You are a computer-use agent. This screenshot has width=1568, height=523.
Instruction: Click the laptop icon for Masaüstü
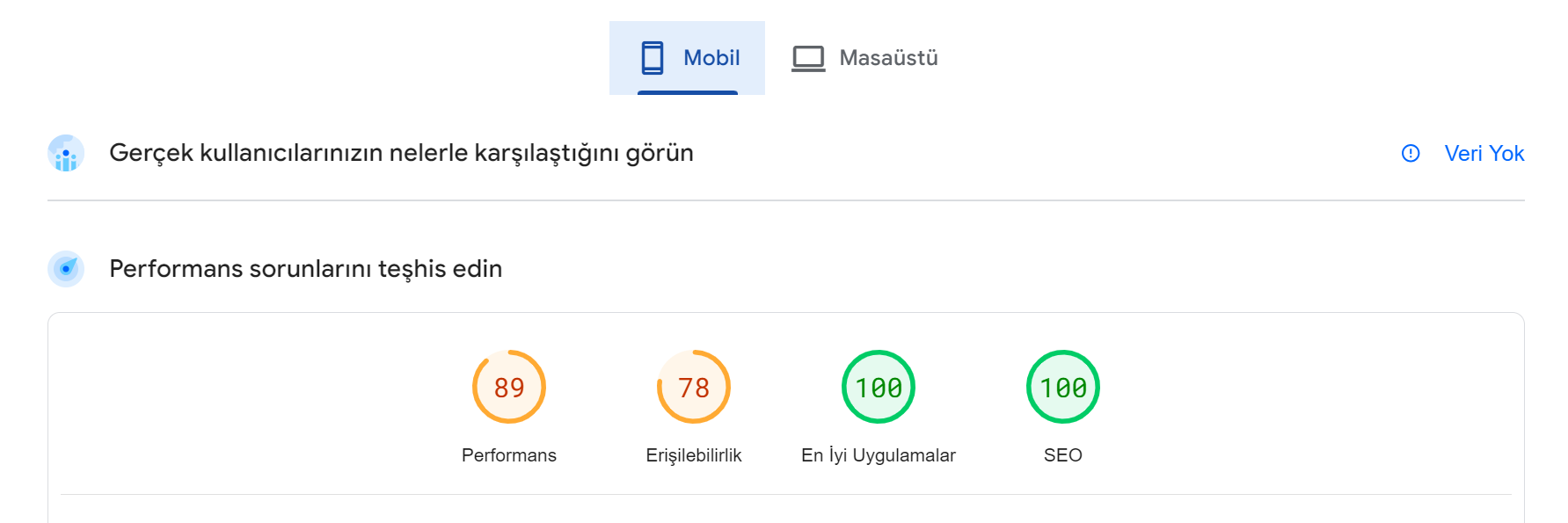tap(808, 59)
